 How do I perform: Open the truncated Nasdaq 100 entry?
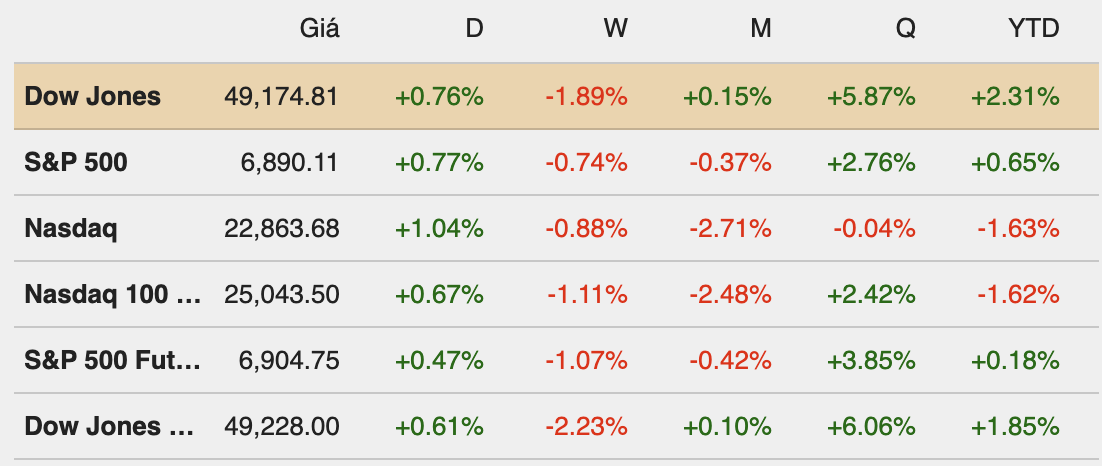(x=112, y=295)
